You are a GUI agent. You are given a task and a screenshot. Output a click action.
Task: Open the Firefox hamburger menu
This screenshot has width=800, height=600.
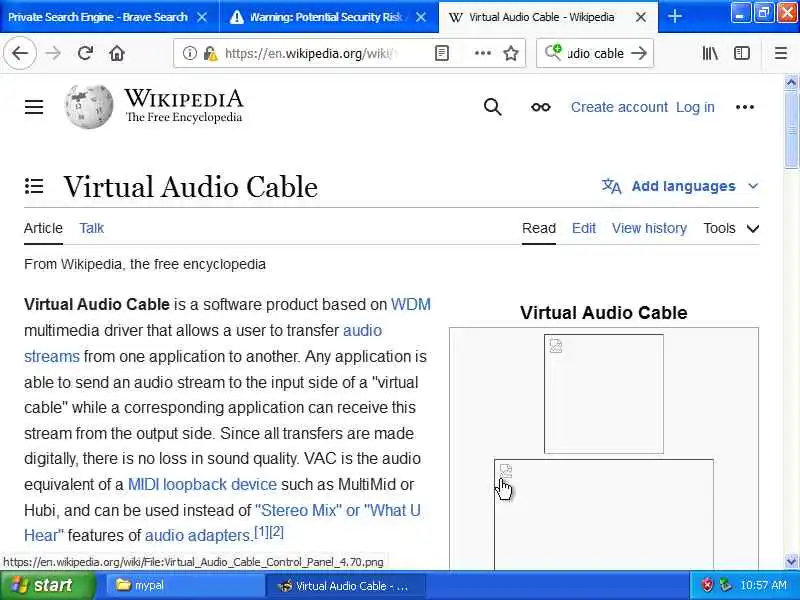point(781,53)
